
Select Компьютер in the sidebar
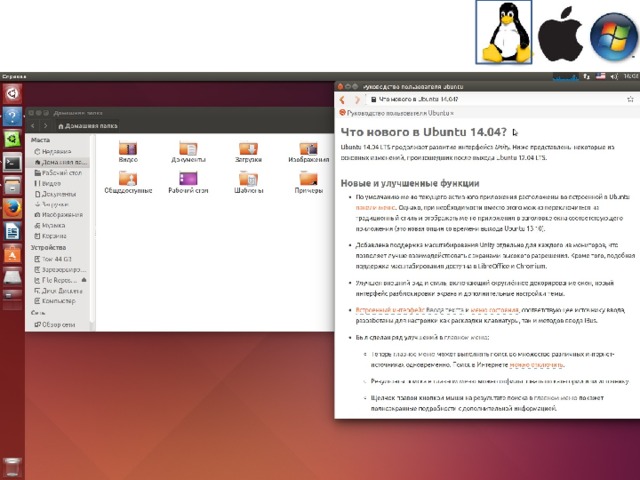[x=59, y=301]
